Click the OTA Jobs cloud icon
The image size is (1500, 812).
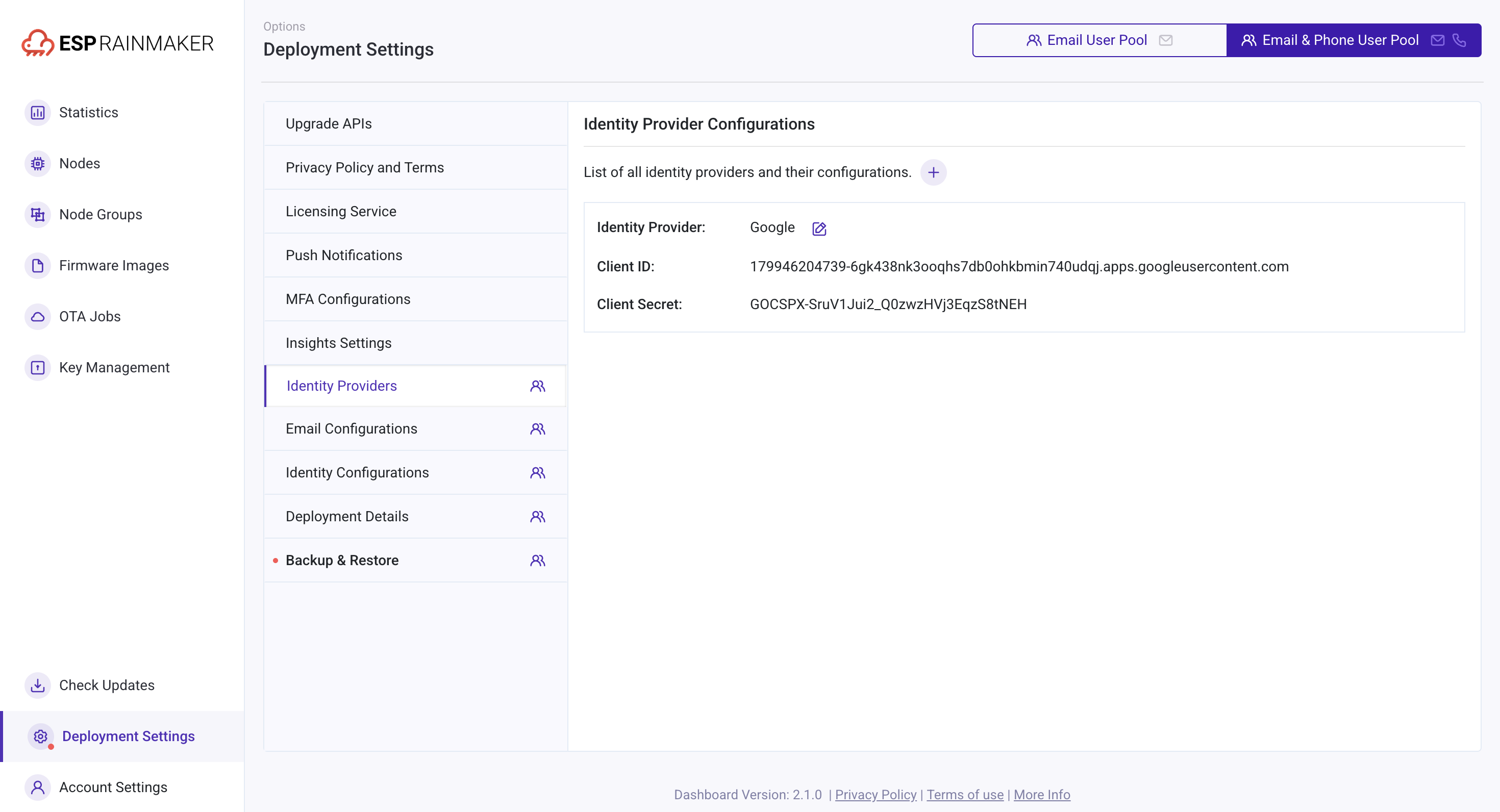(x=38, y=317)
